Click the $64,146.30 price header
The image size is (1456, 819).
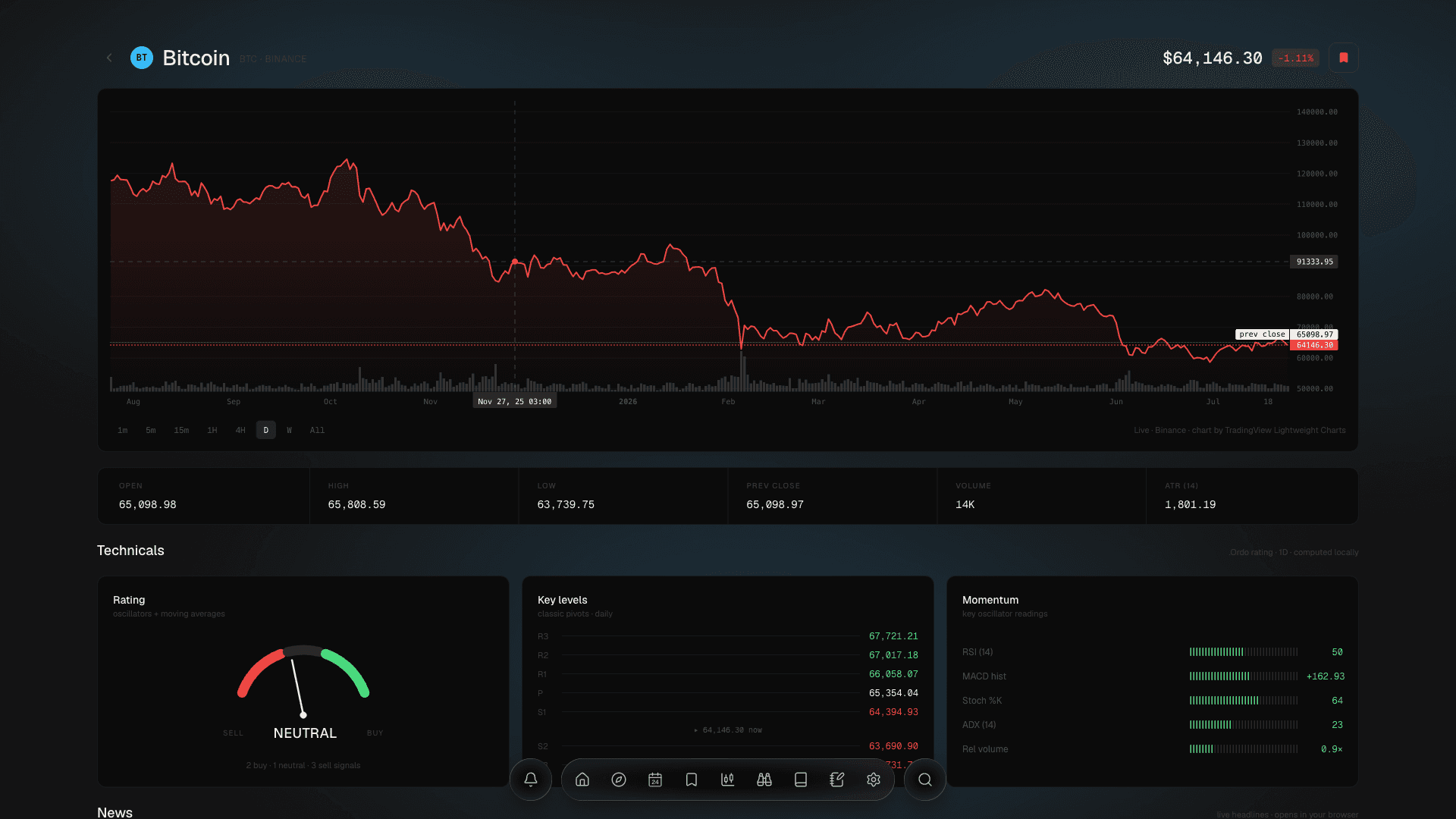(1213, 58)
